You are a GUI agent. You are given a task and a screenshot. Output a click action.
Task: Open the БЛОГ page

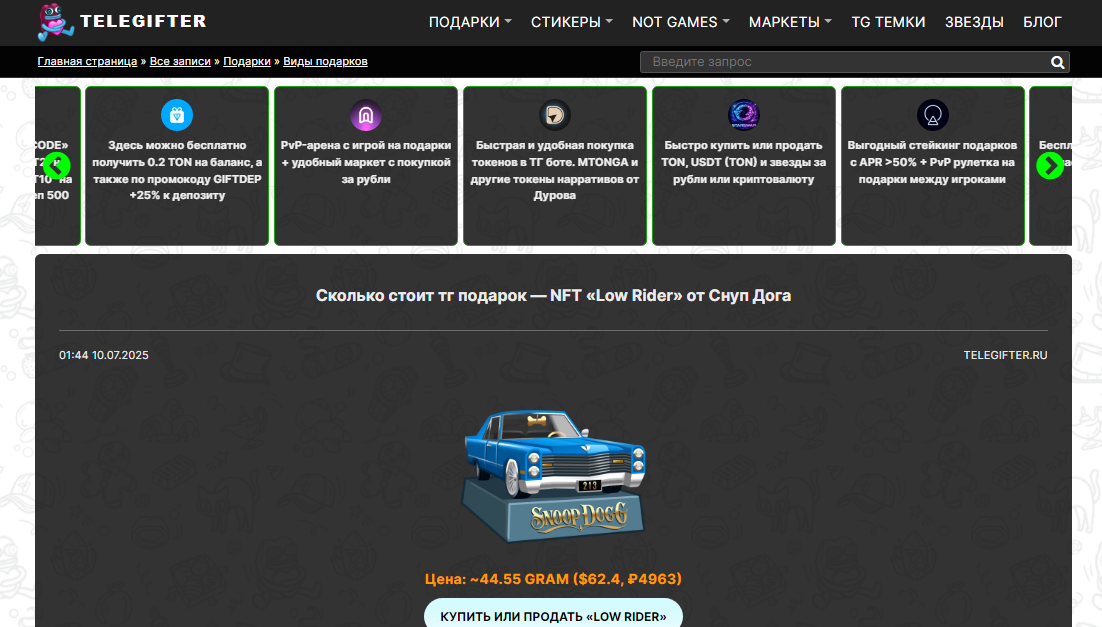[x=1042, y=22]
